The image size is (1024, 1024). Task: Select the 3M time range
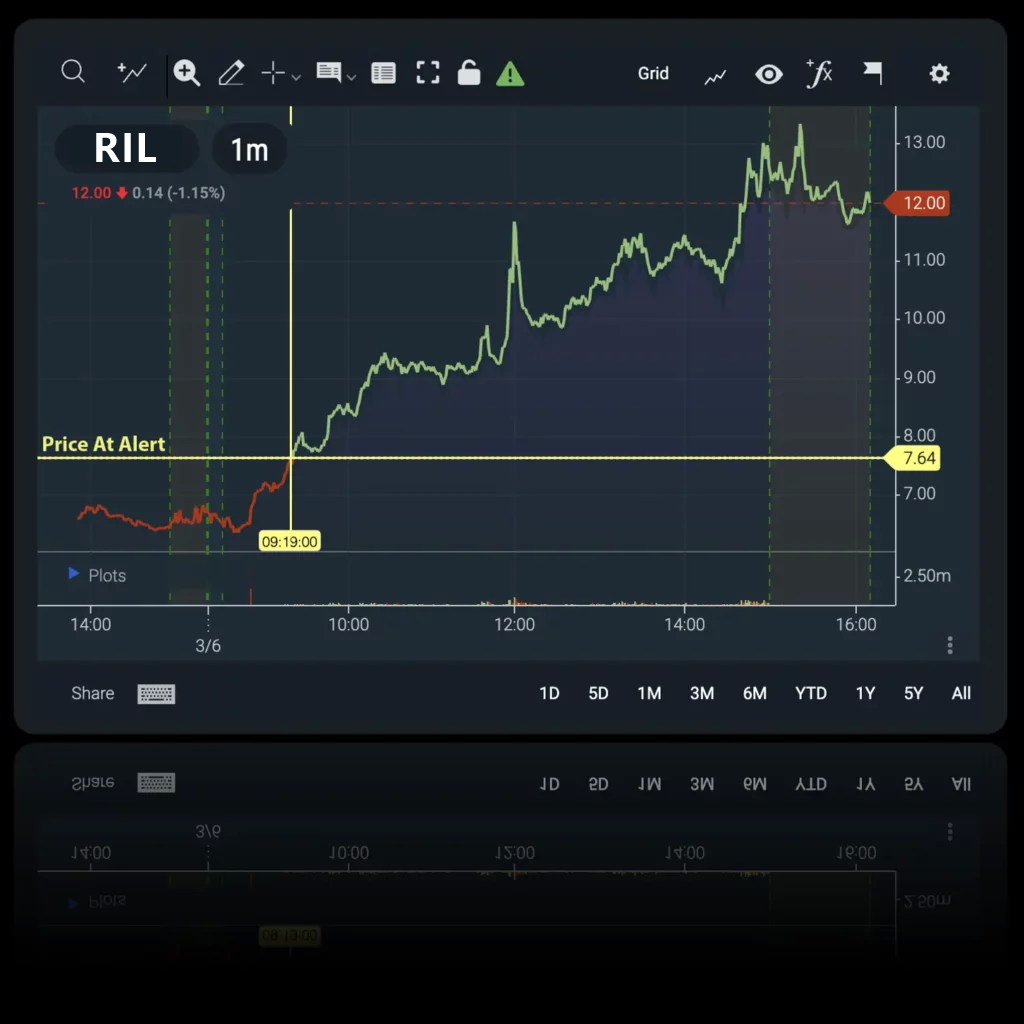coord(702,693)
